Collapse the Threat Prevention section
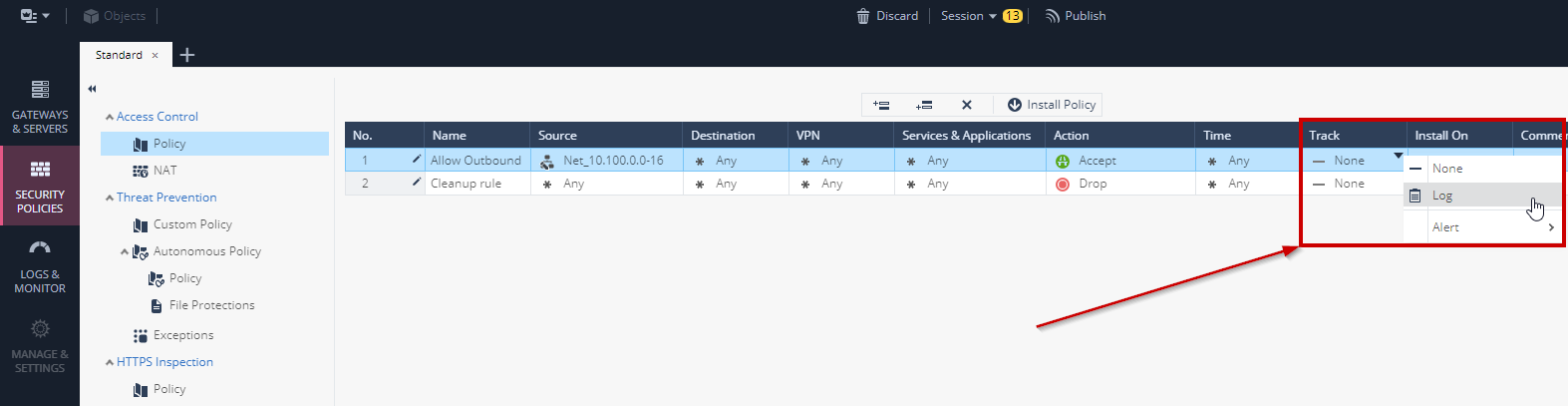 pos(110,199)
